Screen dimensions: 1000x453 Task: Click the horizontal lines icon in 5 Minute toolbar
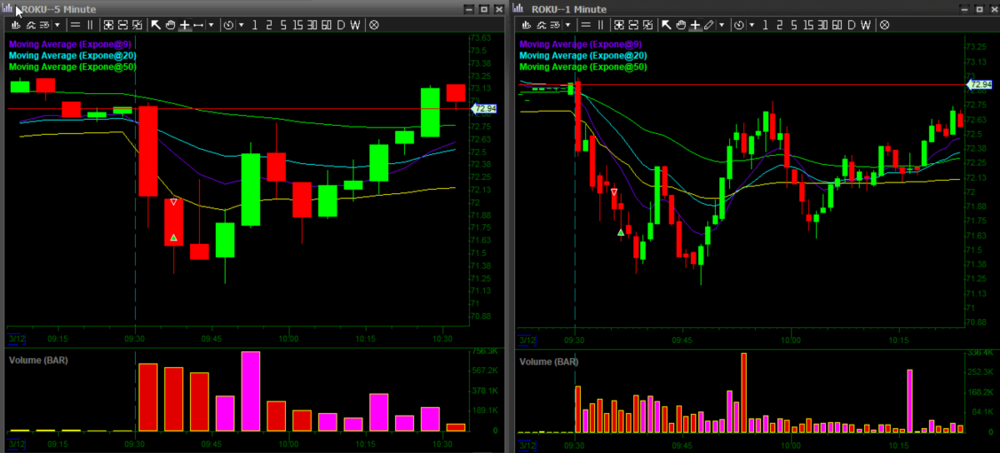[76, 24]
